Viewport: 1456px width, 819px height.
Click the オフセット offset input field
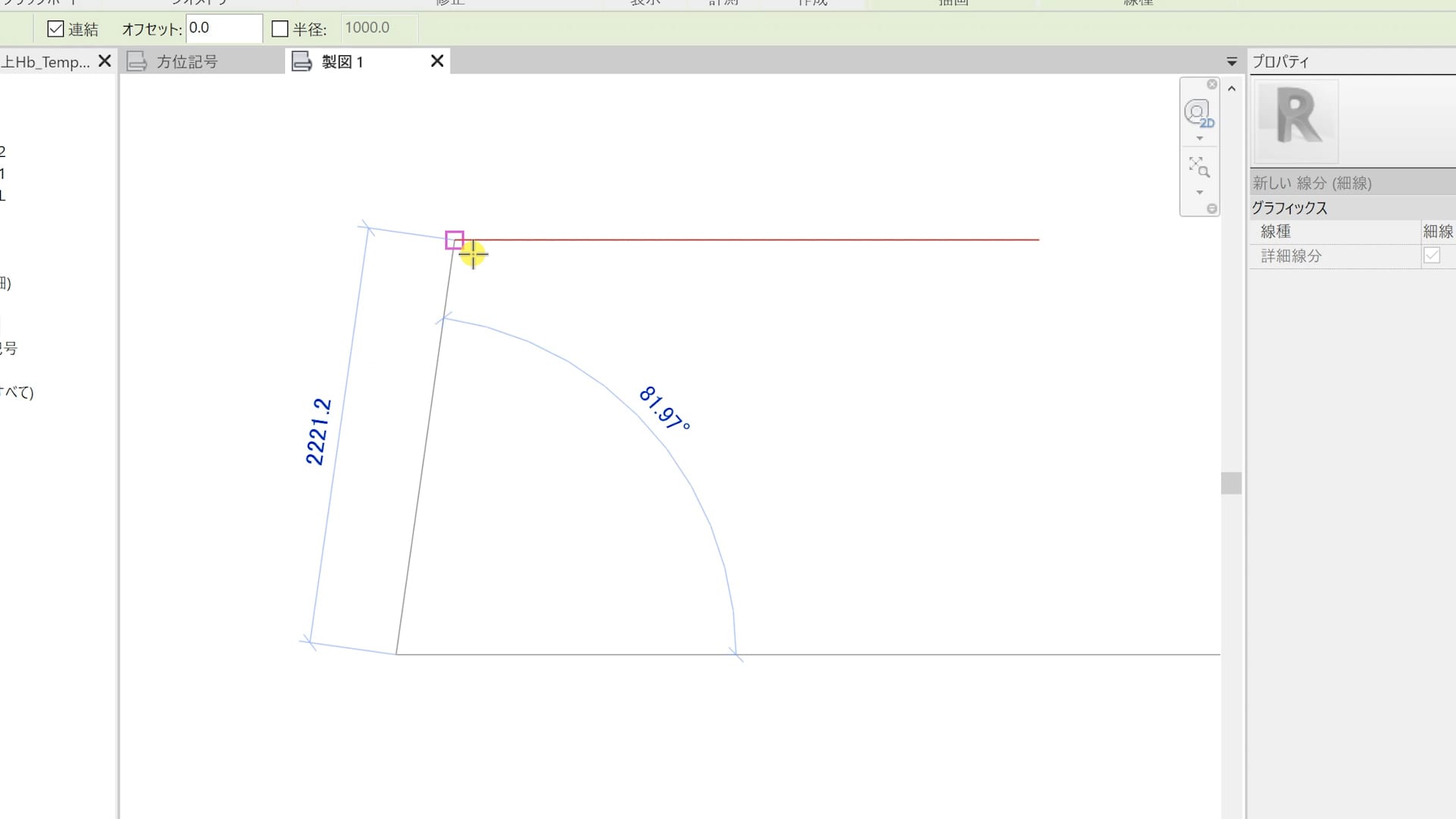224,29
